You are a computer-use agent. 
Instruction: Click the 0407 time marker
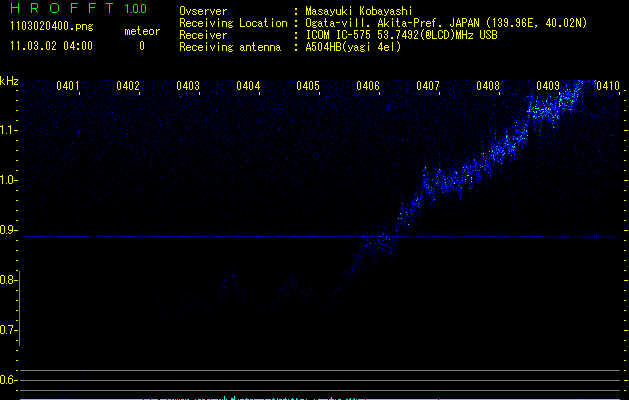point(428,86)
